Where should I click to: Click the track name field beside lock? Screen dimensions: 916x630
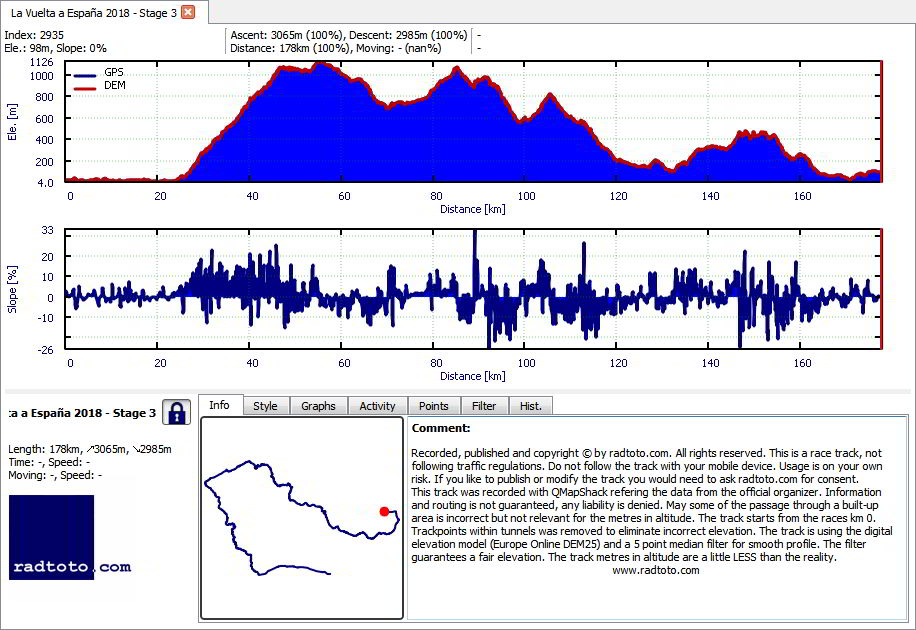pyautogui.click(x=82, y=413)
